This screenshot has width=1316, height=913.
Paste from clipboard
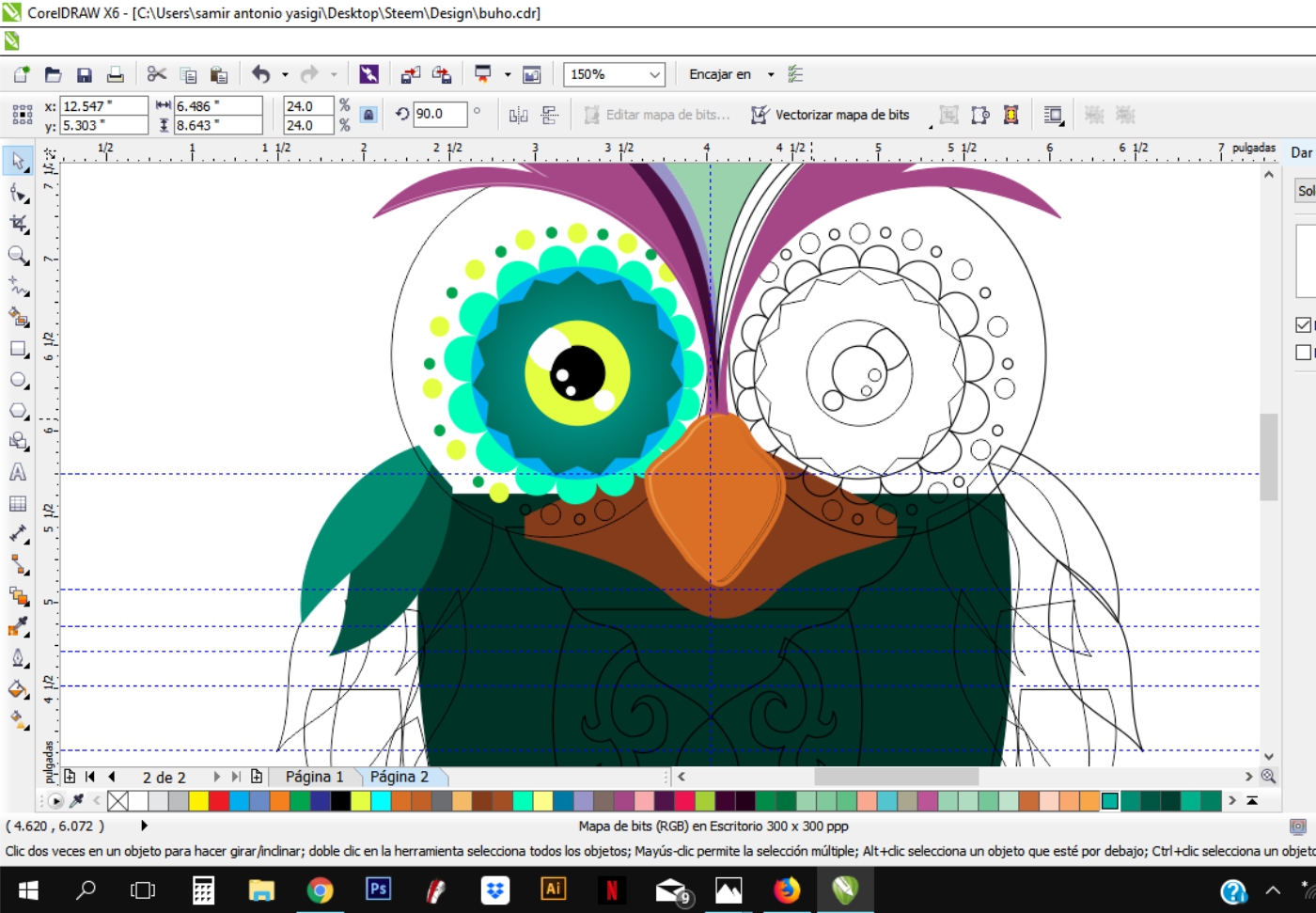219,74
